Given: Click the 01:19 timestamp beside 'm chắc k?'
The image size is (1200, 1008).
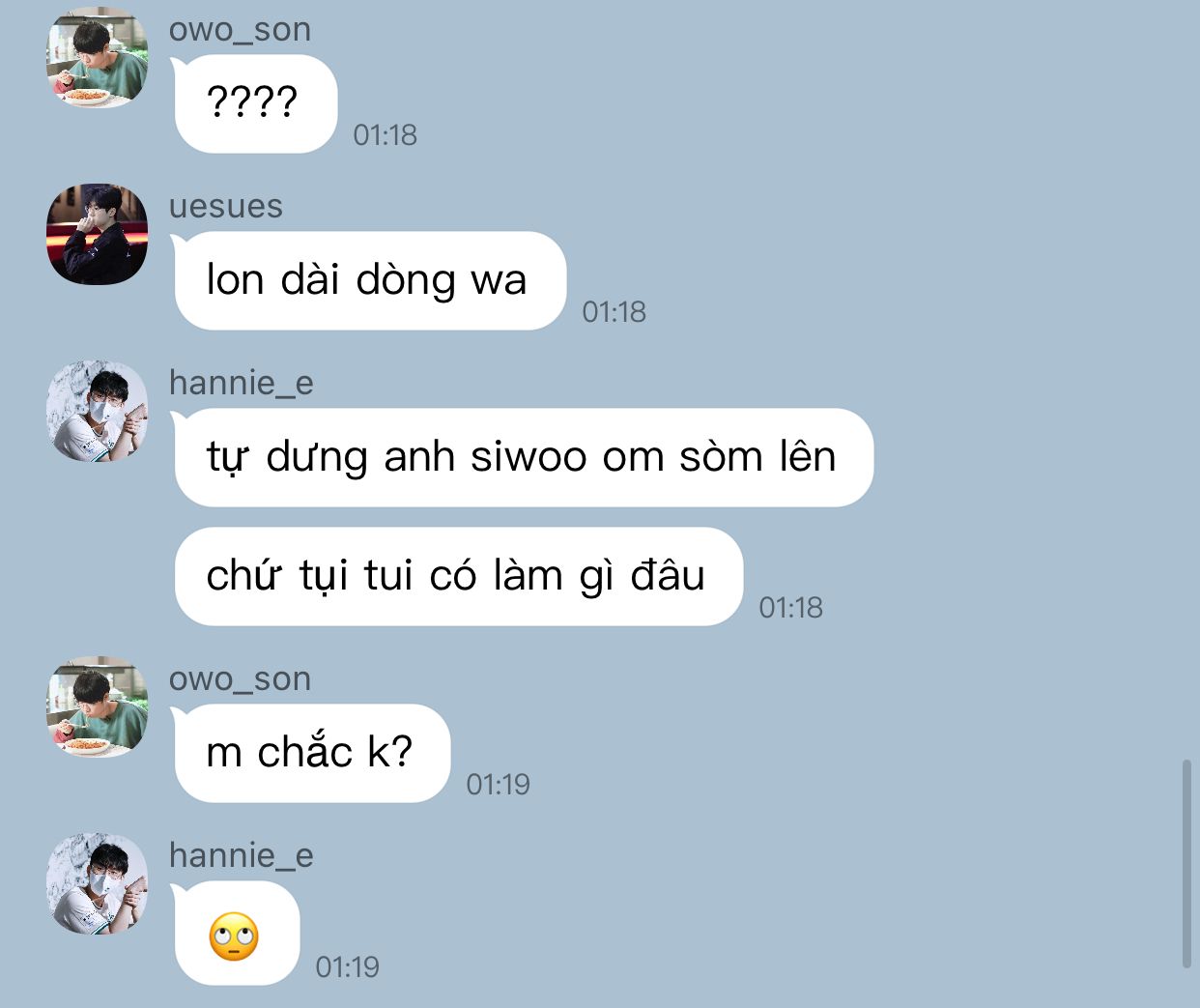Looking at the screenshot, I should pos(499,784).
